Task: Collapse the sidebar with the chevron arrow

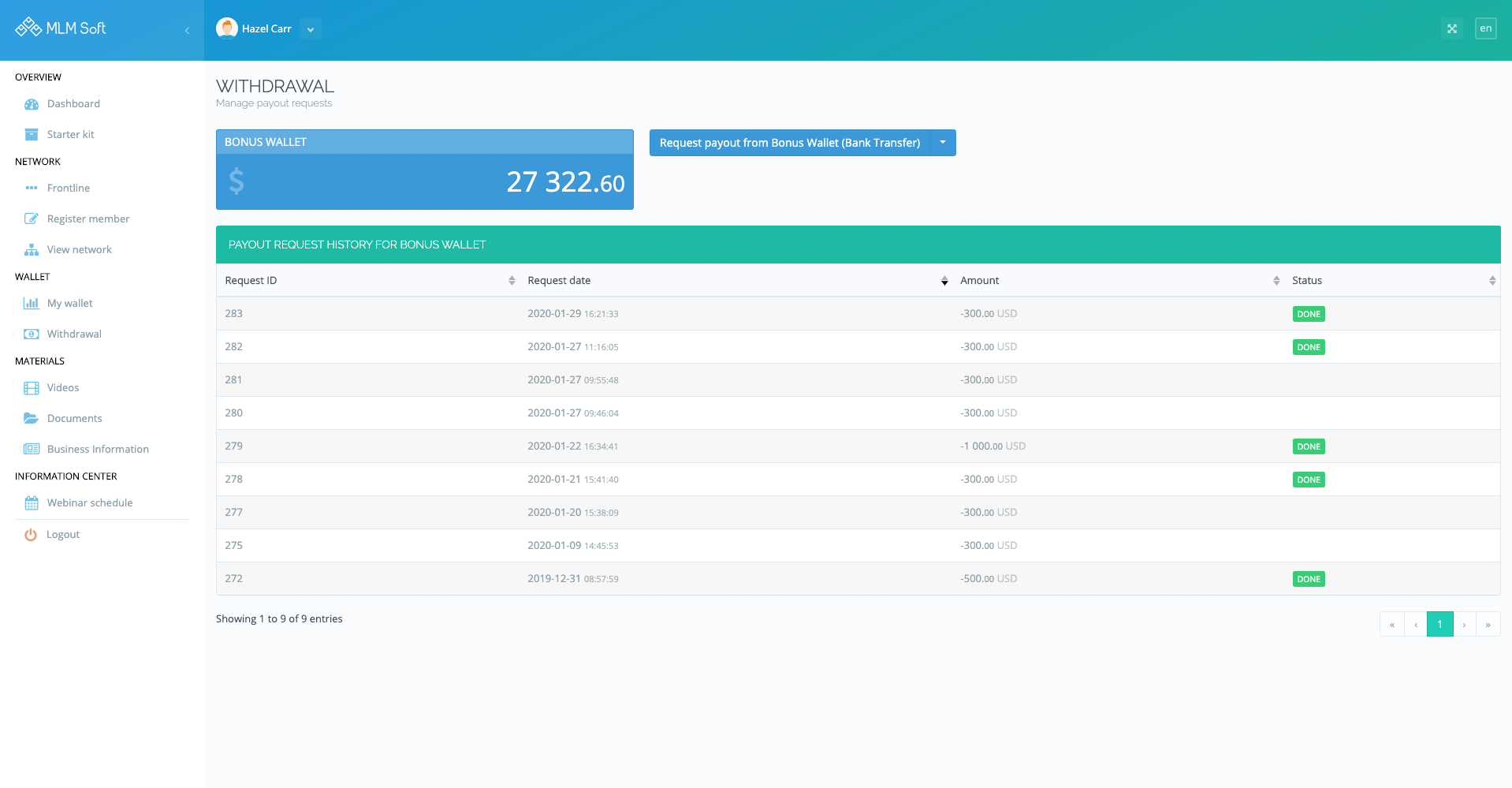Action: [187, 31]
